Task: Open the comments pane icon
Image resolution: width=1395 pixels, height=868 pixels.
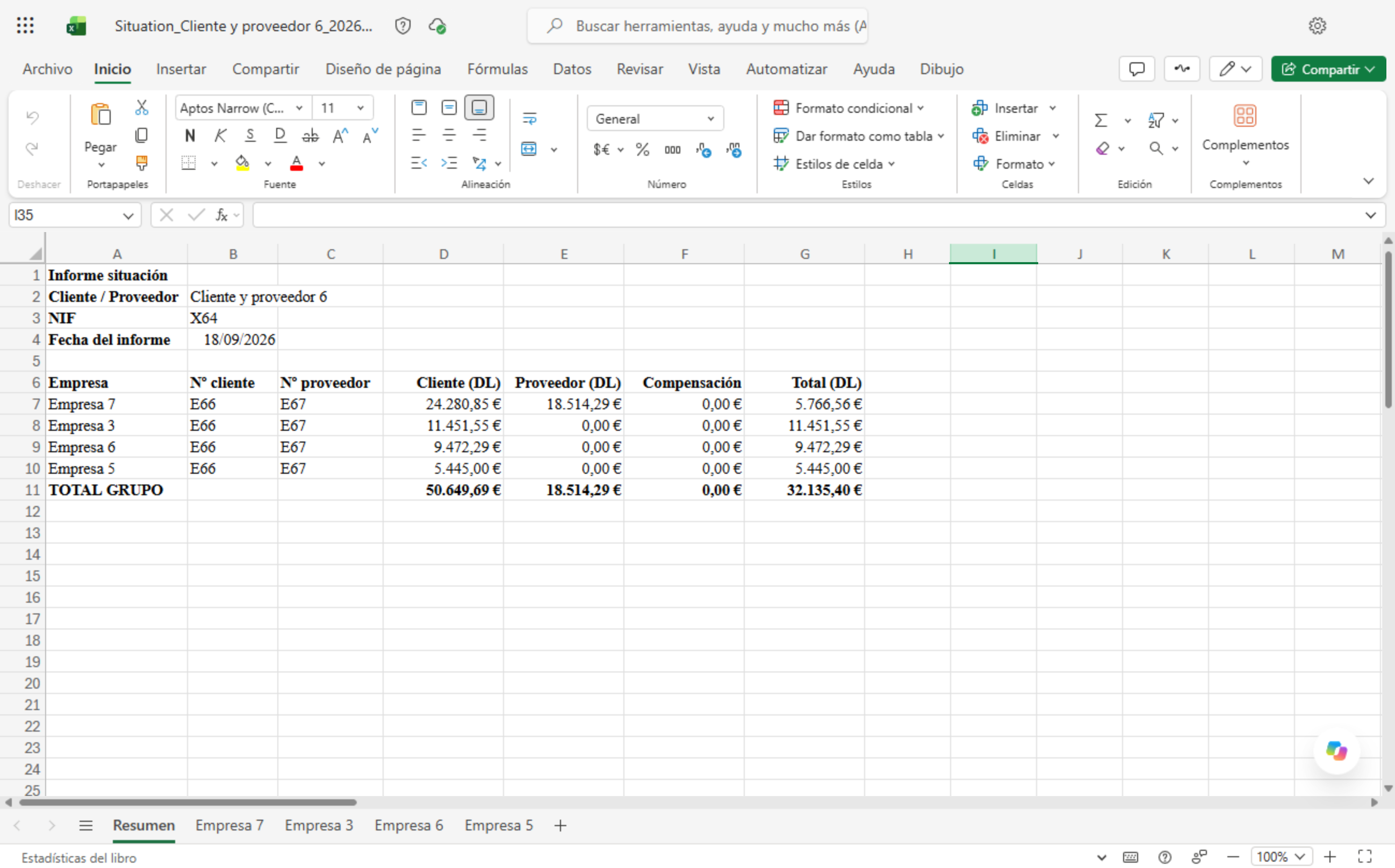Action: (1137, 69)
